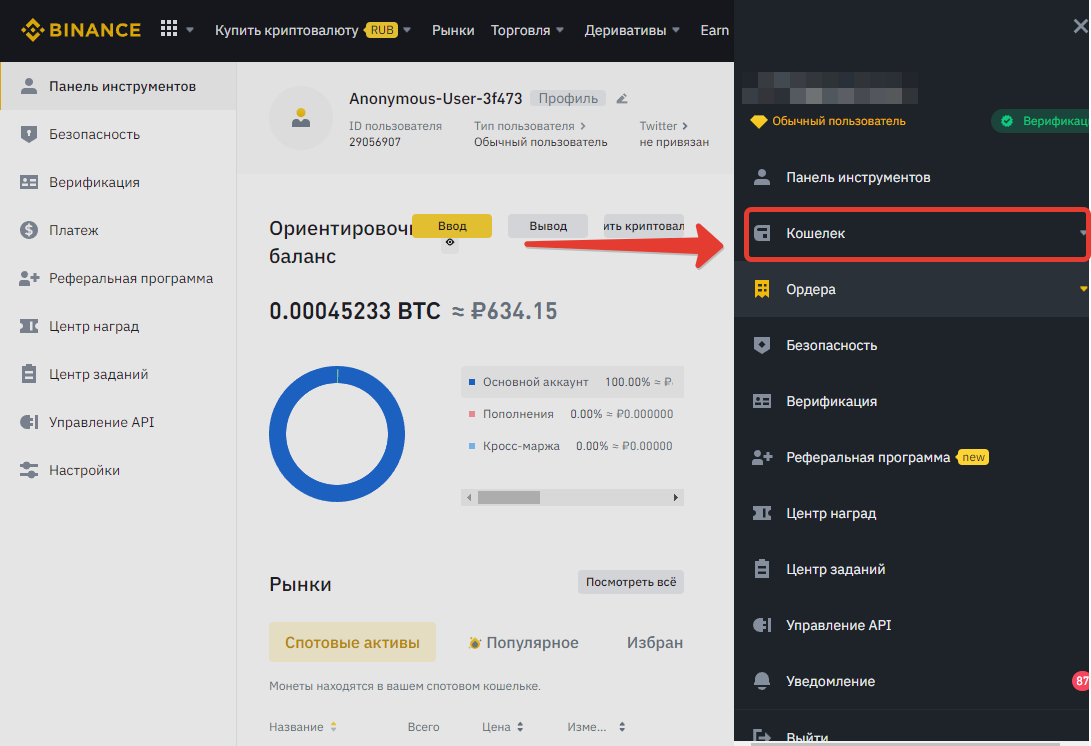
Task: Click the add-person icon for Реферальная программа in left sidebar
Action: click(x=29, y=278)
